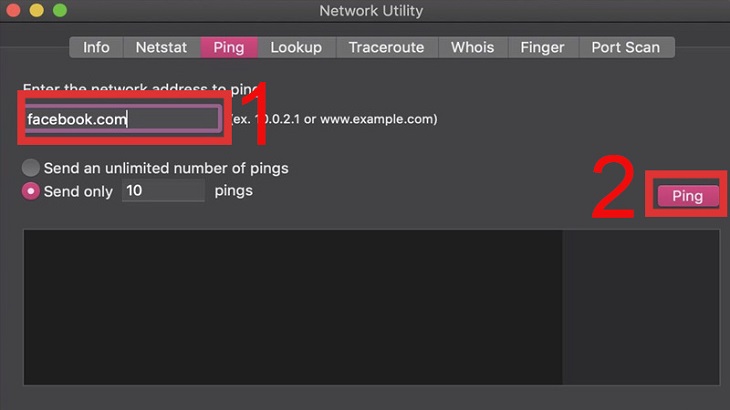
Task: Select the active Ping tab
Action: pyautogui.click(x=229, y=47)
